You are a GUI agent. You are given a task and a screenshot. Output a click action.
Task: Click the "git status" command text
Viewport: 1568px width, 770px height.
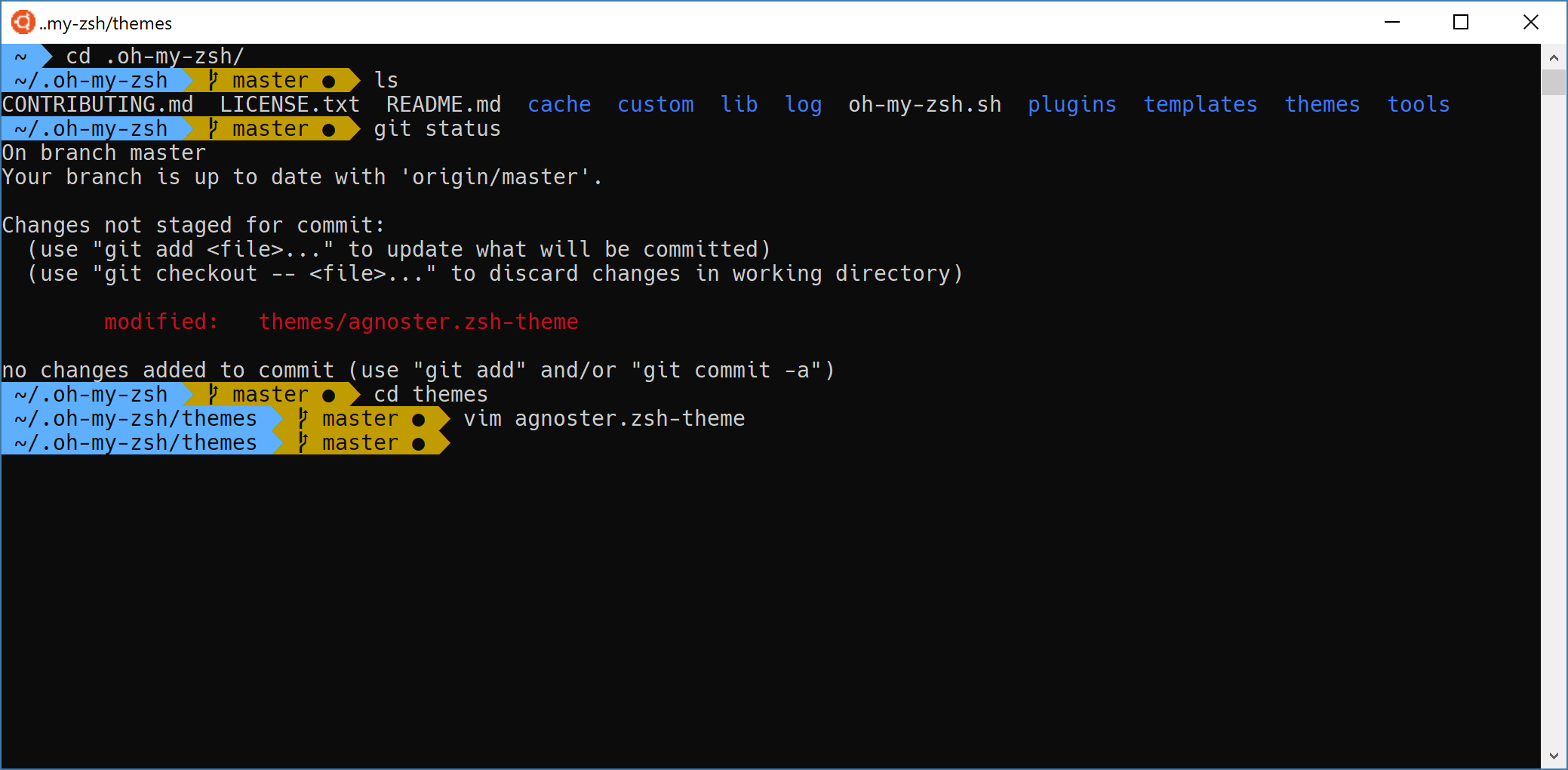pyautogui.click(x=437, y=129)
